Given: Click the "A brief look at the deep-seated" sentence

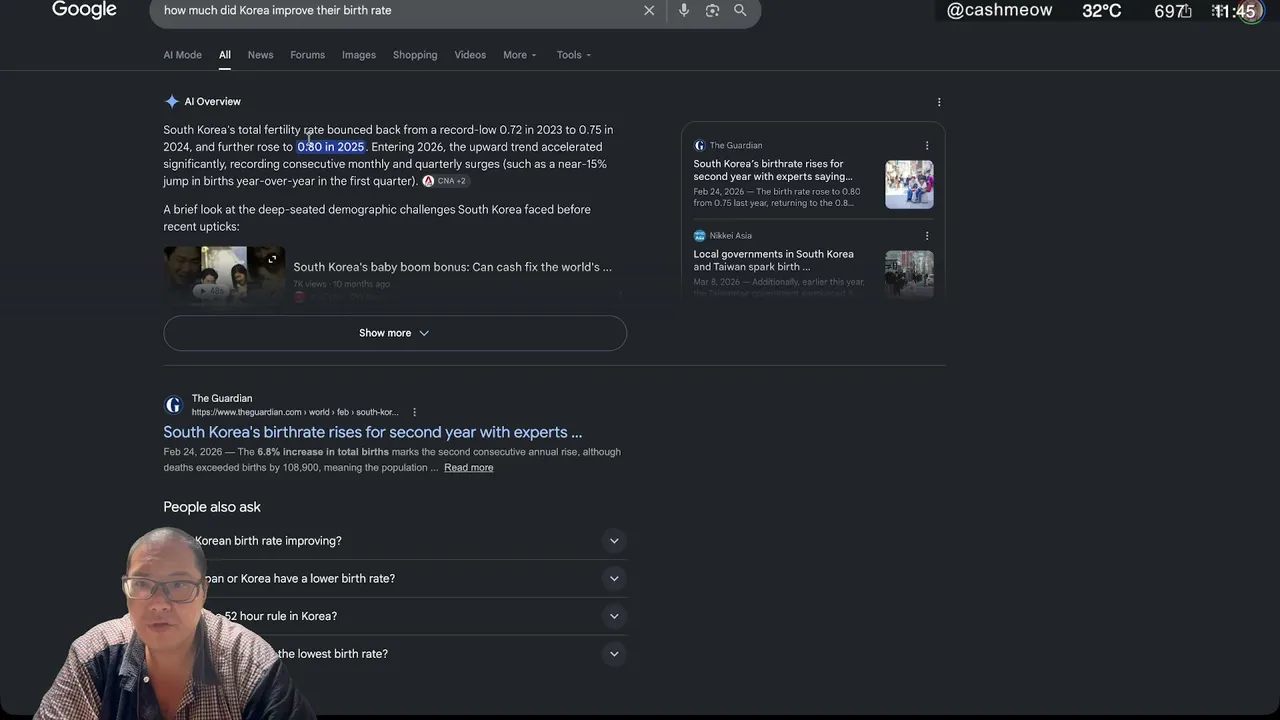Looking at the screenshot, I should pyautogui.click(x=377, y=218).
